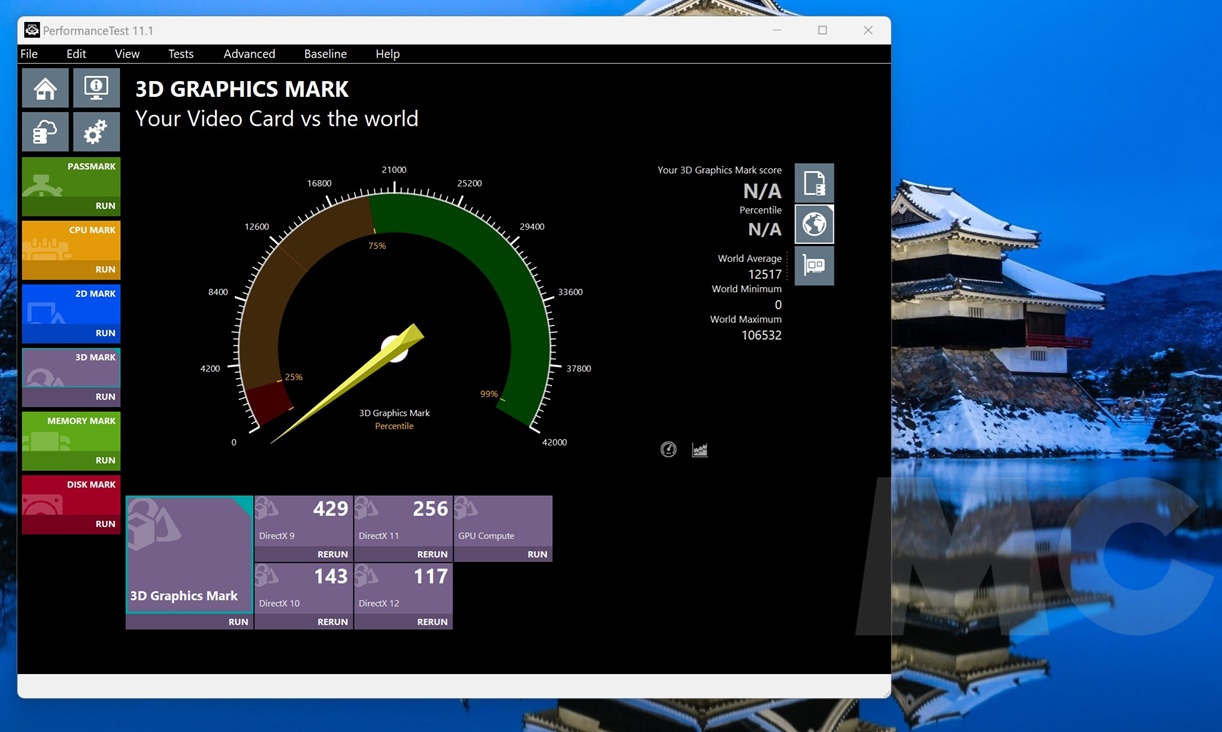
Task: Open the settings gears icon
Action: click(96, 132)
